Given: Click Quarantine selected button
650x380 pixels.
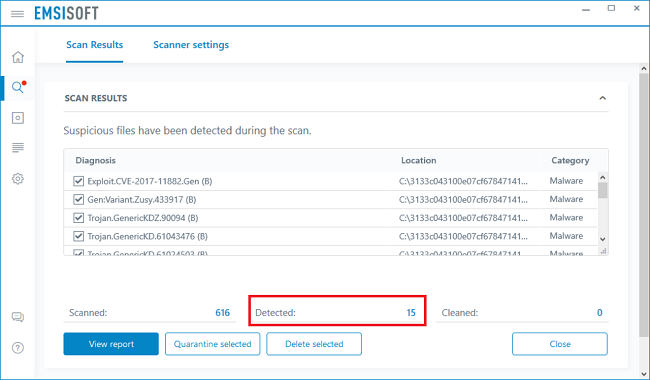Looking at the screenshot, I should point(213,344).
